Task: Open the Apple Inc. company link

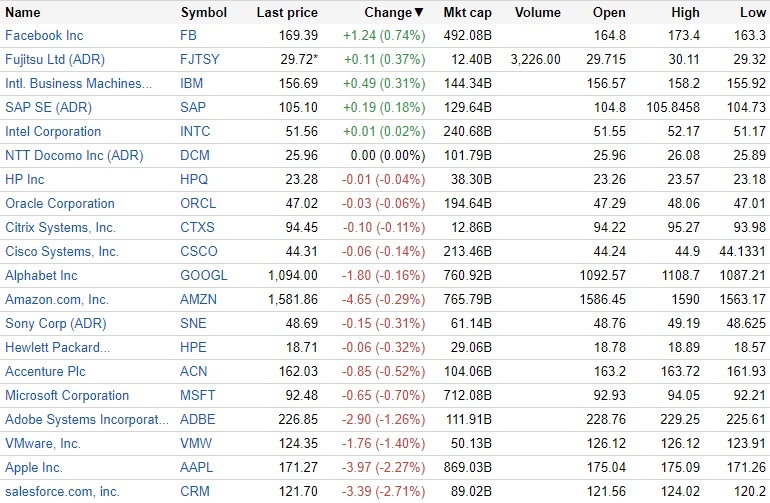Action: point(34,468)
